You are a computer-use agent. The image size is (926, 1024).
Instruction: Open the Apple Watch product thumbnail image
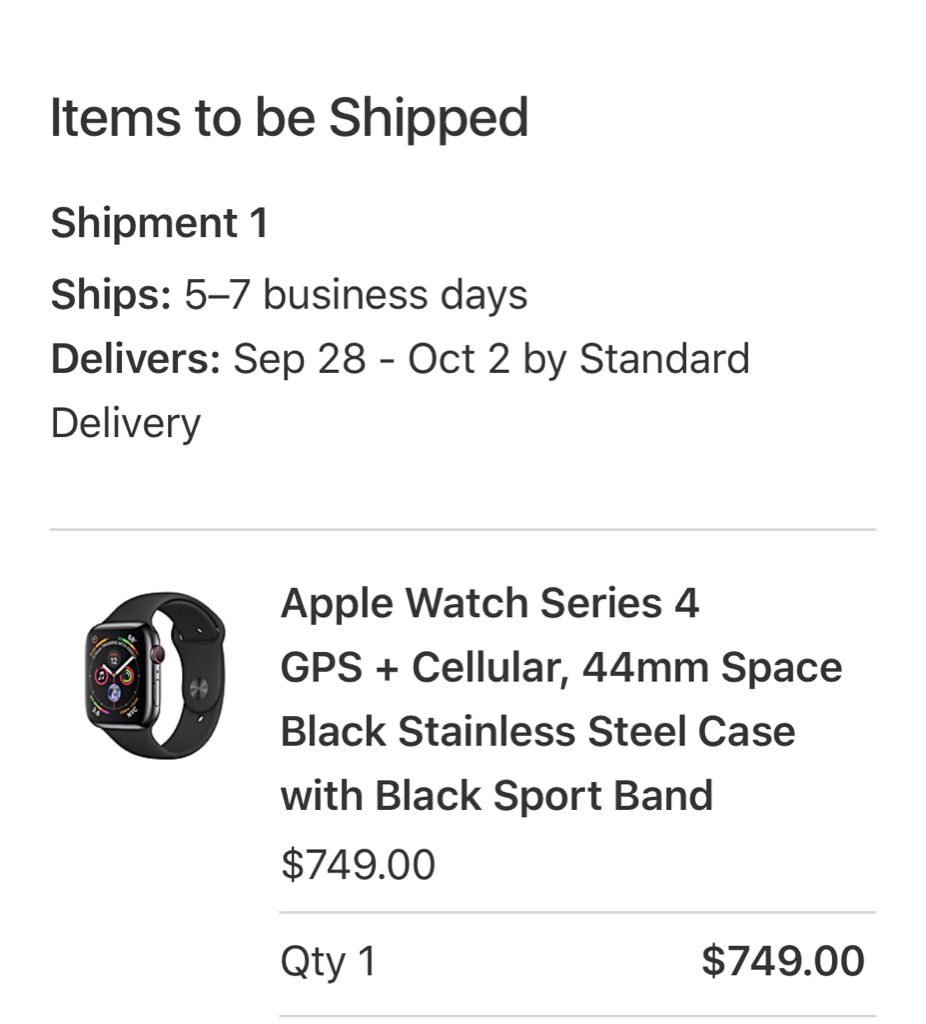click(x=155, y=675)
